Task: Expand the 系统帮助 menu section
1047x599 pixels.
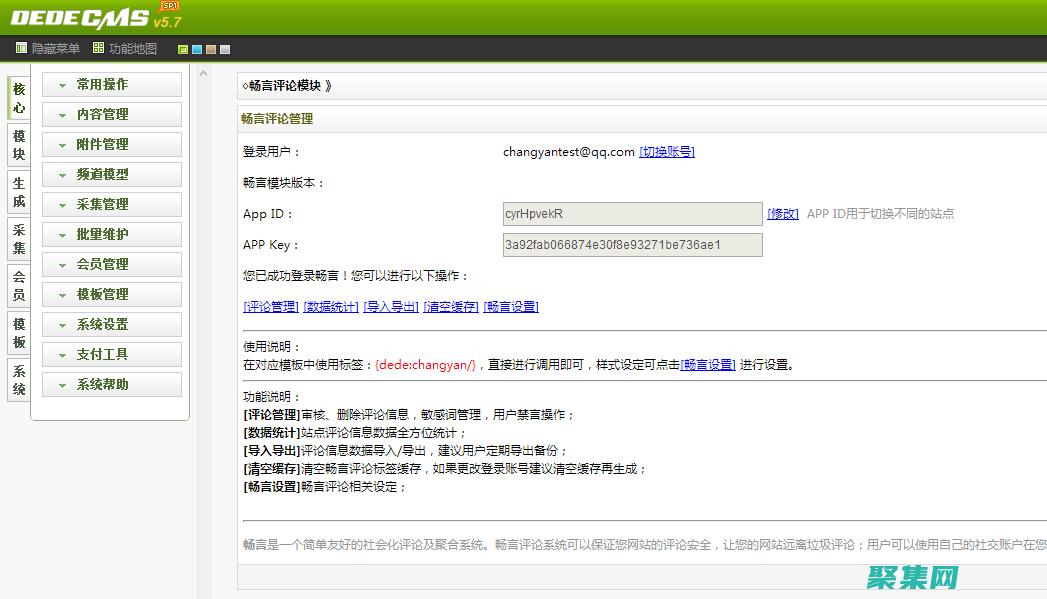Action: 111,384
